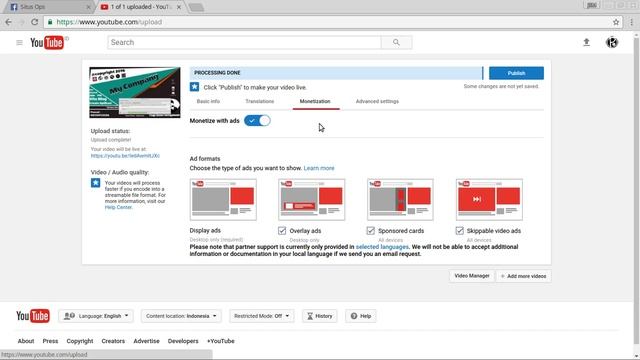Open the Copyright footer link
This screenshot has width=640, height=360.
[x=80, y=341]
